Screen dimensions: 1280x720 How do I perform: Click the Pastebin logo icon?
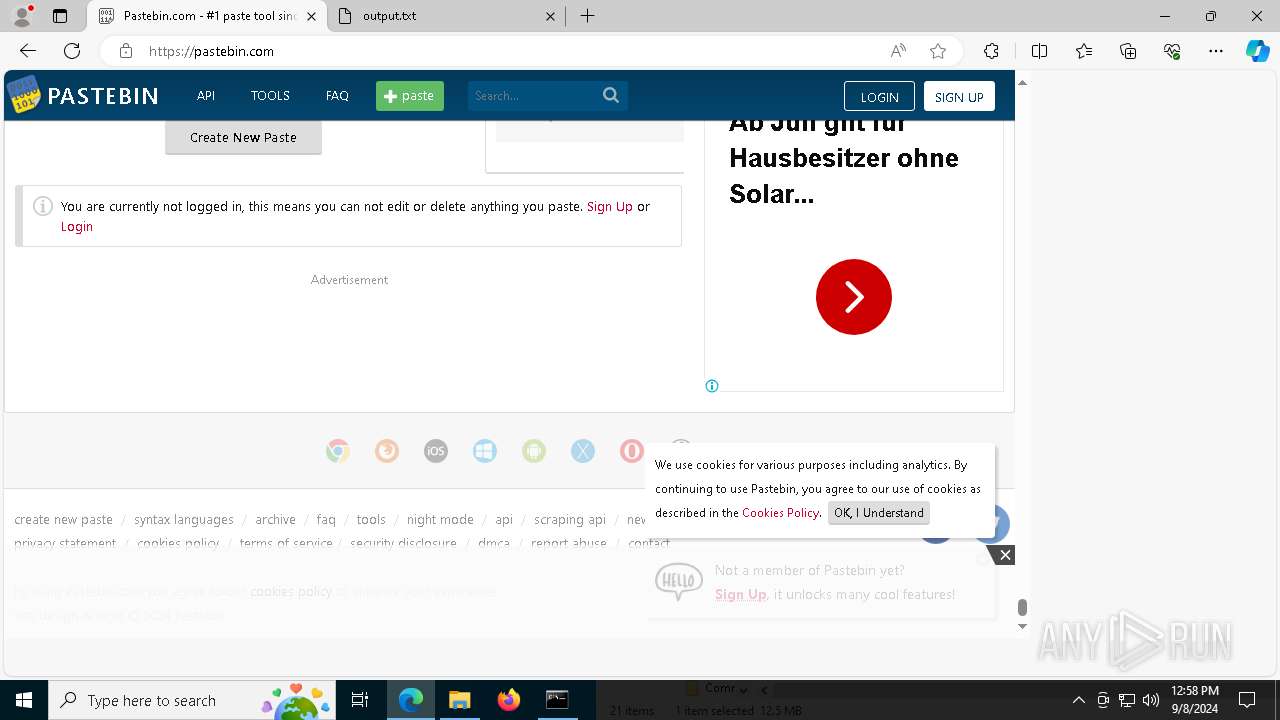tap(23, 95)
